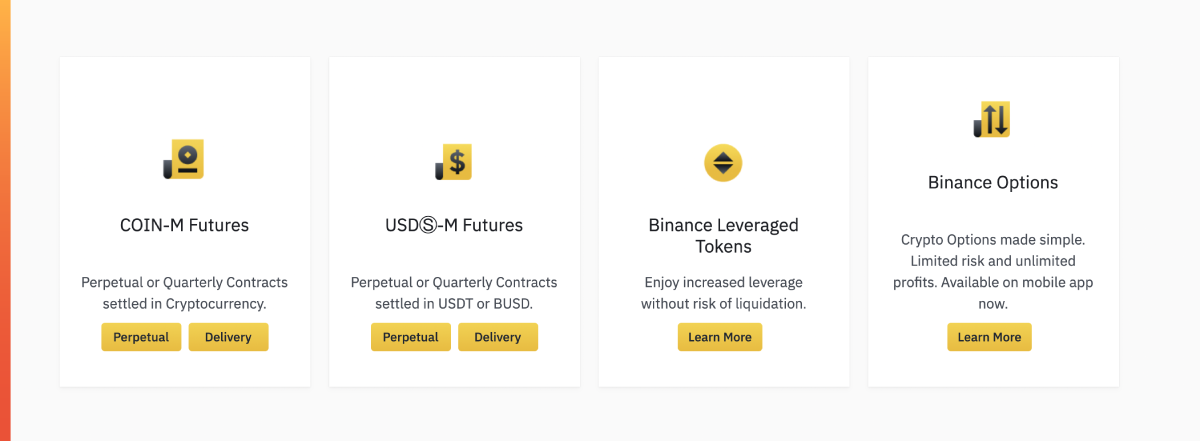Click the Binance Leveraged Tokens heading
Screen dimensions: 1200x441
click(724, 235)
